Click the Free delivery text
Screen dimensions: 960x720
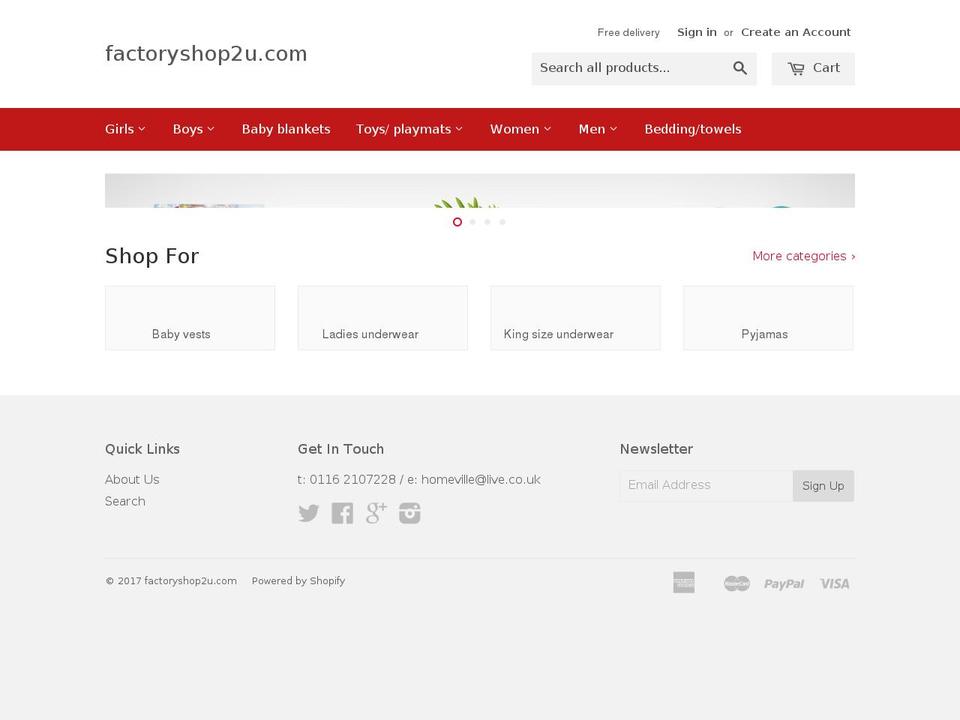[629, 32]
